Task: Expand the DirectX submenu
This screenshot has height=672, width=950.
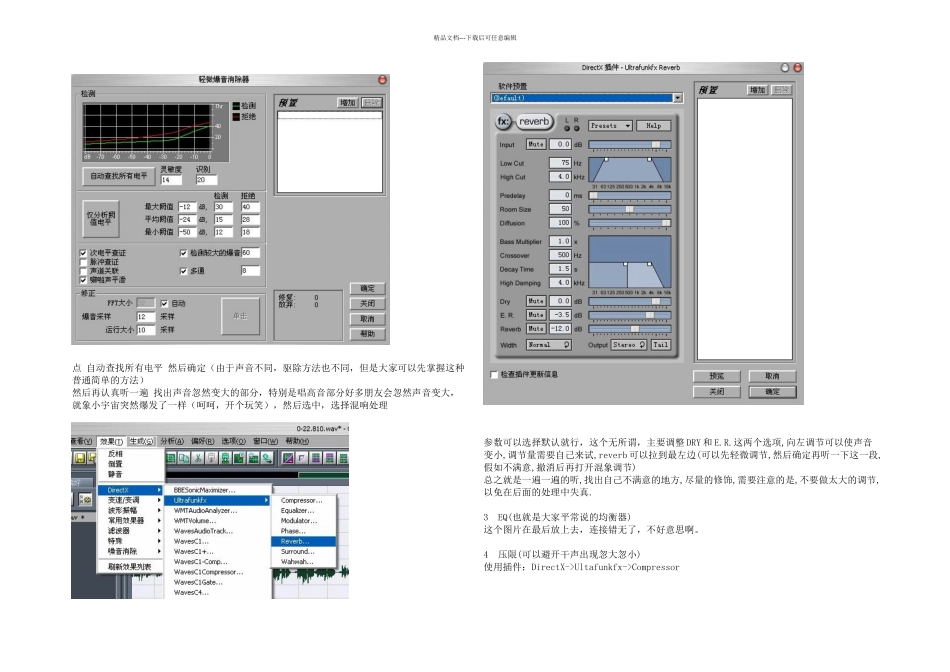Action: 130,490
